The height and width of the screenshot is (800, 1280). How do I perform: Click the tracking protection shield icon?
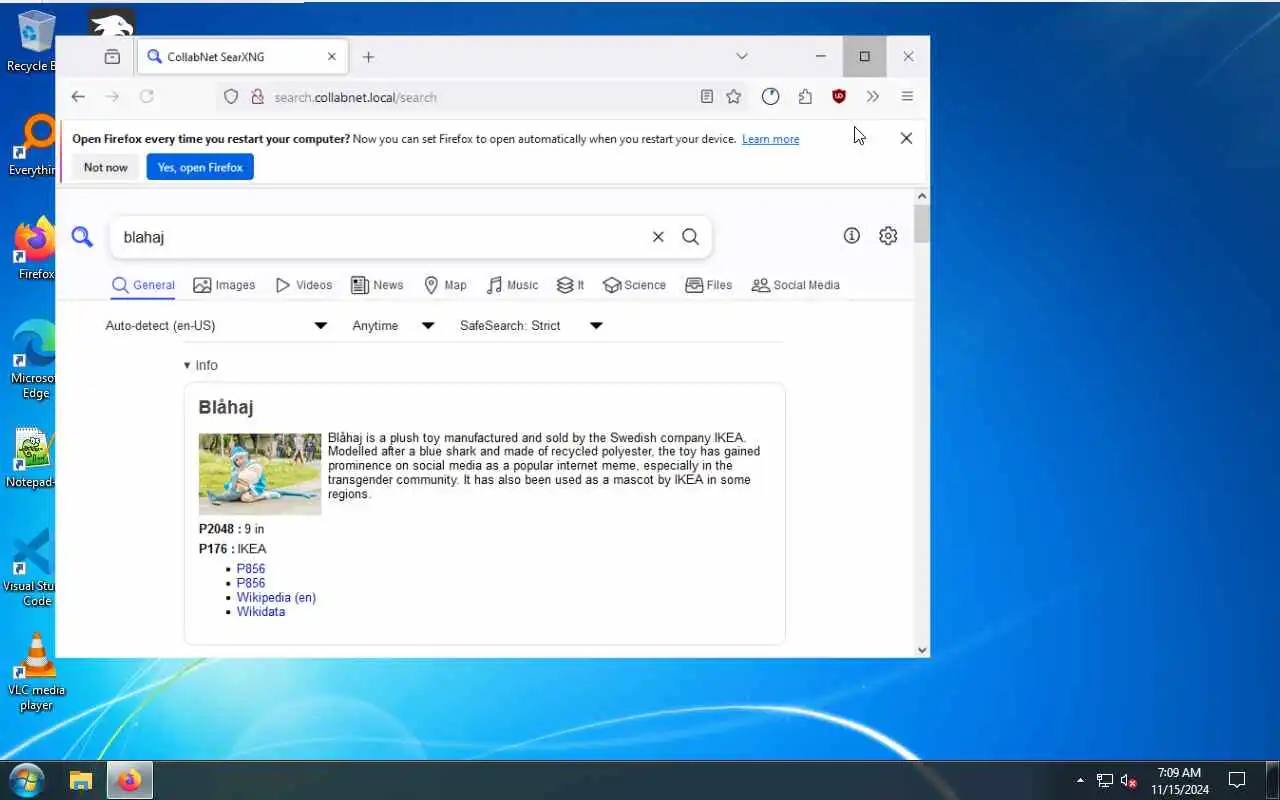231,97
